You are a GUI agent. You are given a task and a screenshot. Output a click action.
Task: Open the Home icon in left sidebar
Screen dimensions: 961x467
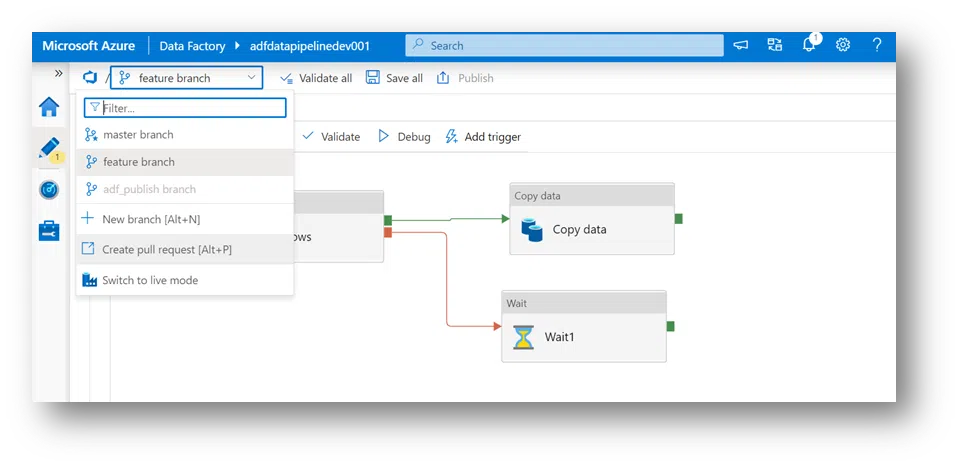coord(49,108)
